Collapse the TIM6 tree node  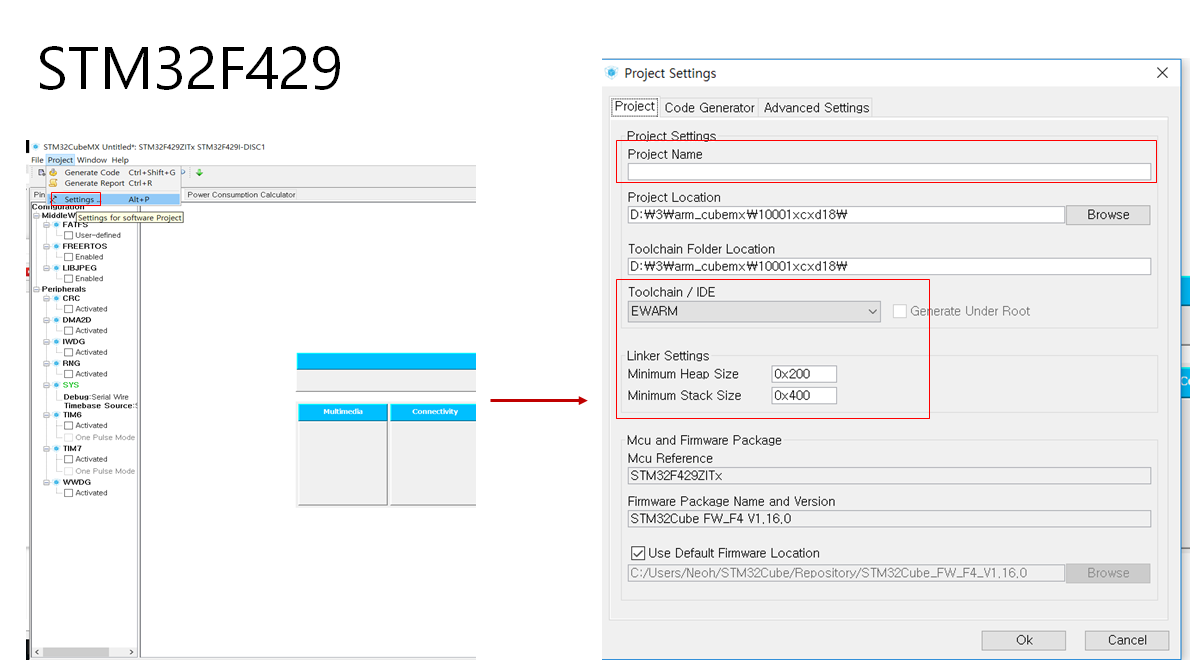[46, 415]
